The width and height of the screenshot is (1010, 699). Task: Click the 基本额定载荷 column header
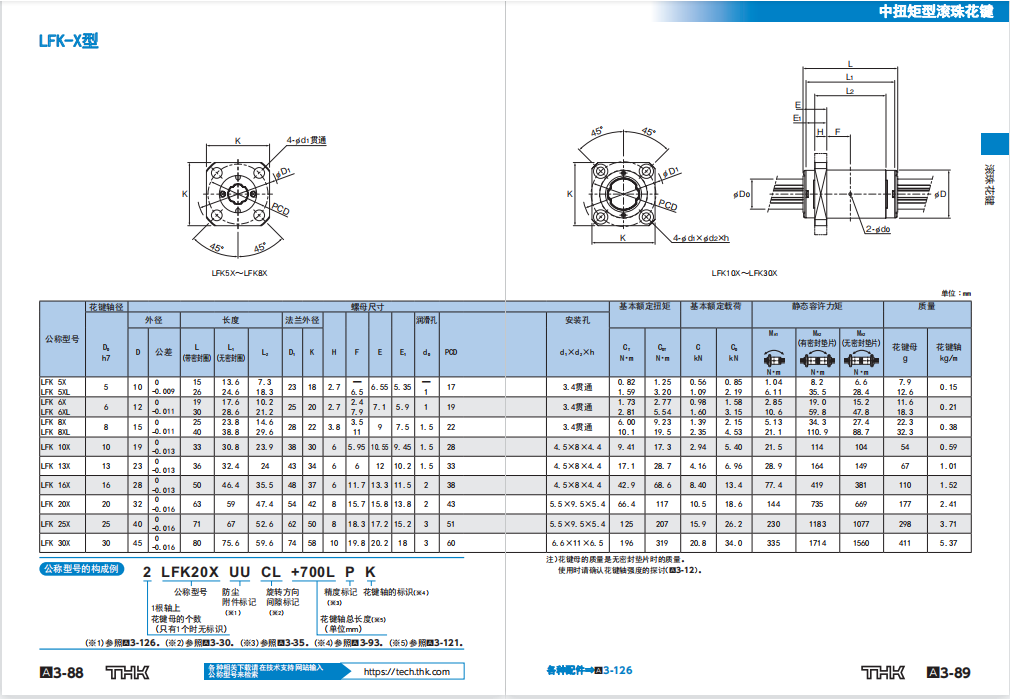pyautogui.click(x=716, y=307)
